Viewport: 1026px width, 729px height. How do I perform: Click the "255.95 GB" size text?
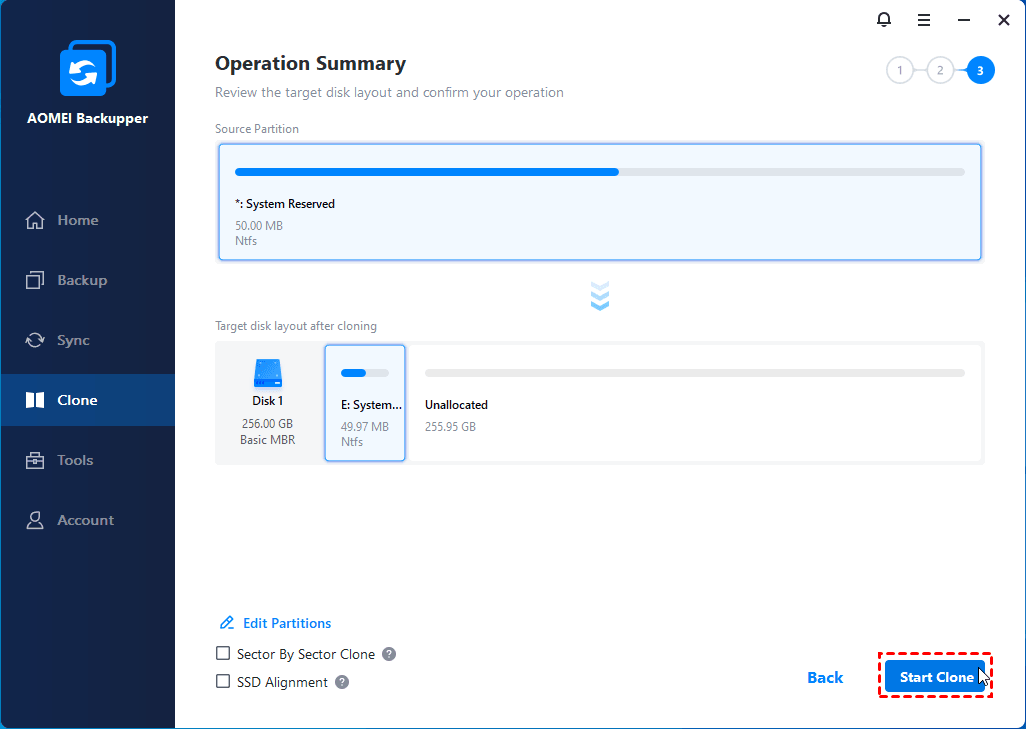[x=450, y=427]
